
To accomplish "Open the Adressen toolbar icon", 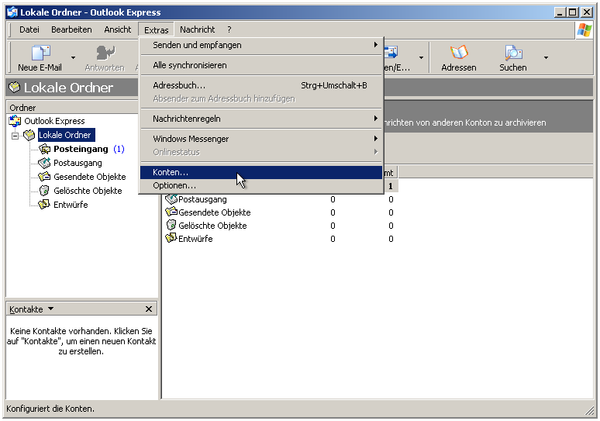I will (459, 52).
